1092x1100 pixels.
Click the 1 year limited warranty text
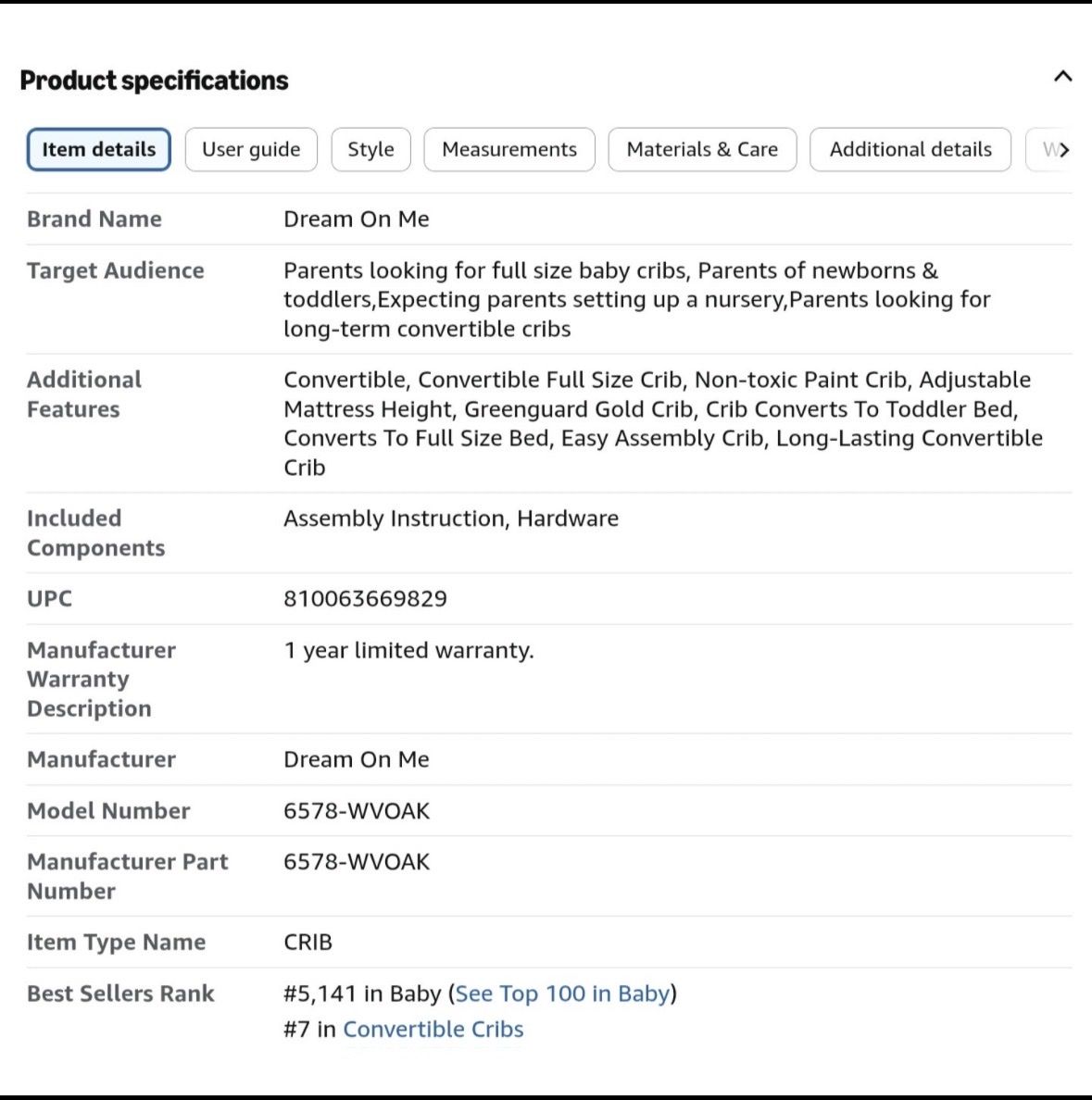[408, 650]
